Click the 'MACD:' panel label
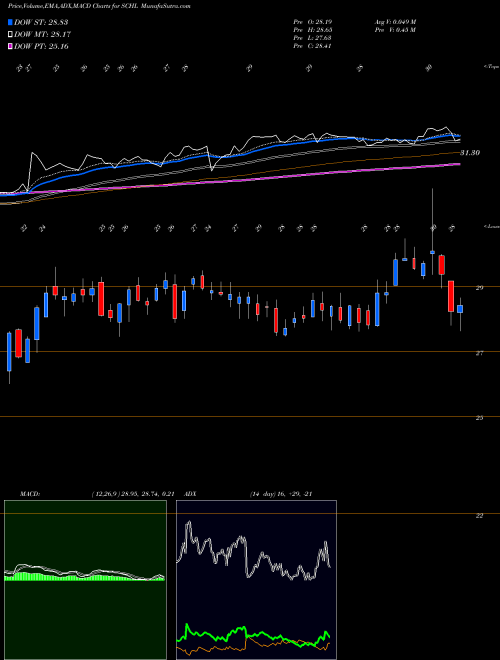 [29, 494]
